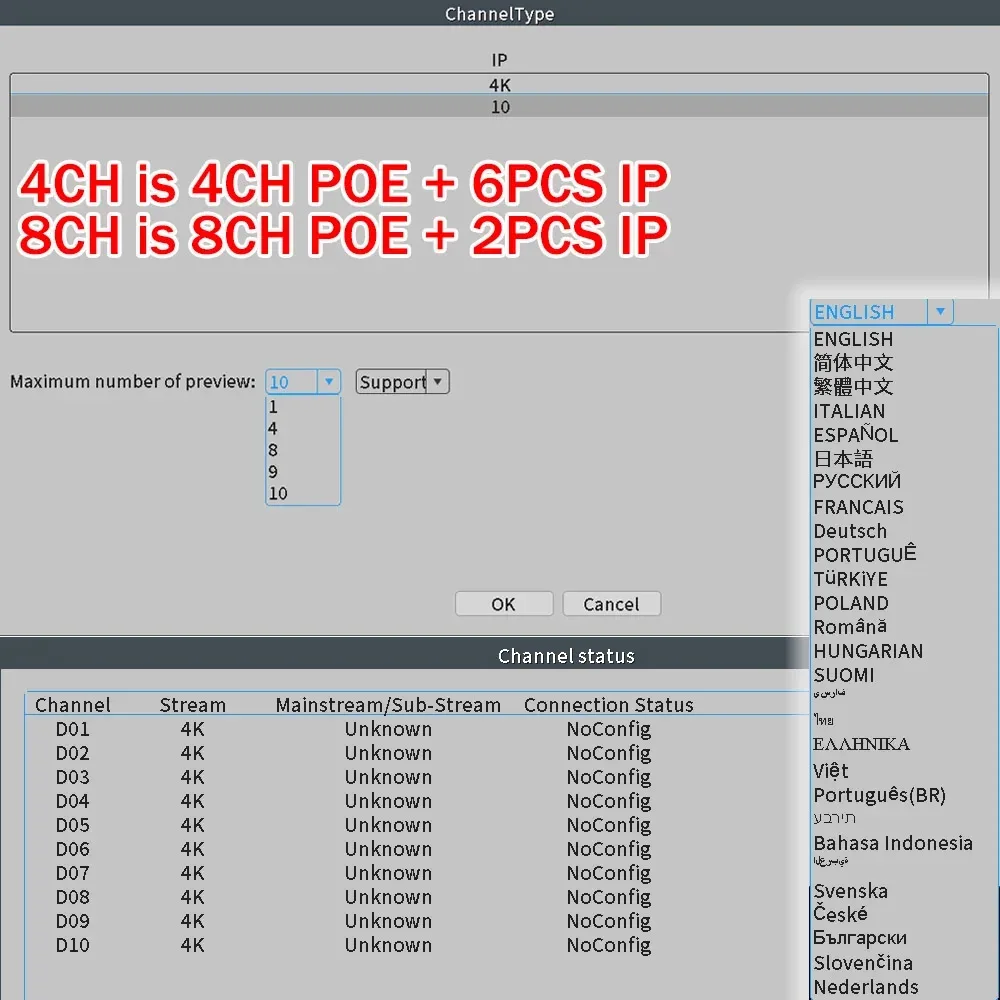This screenshot has width=1000, height=1000.
Task: Select 日本語 from the language options
Action: tap(843, 459)
